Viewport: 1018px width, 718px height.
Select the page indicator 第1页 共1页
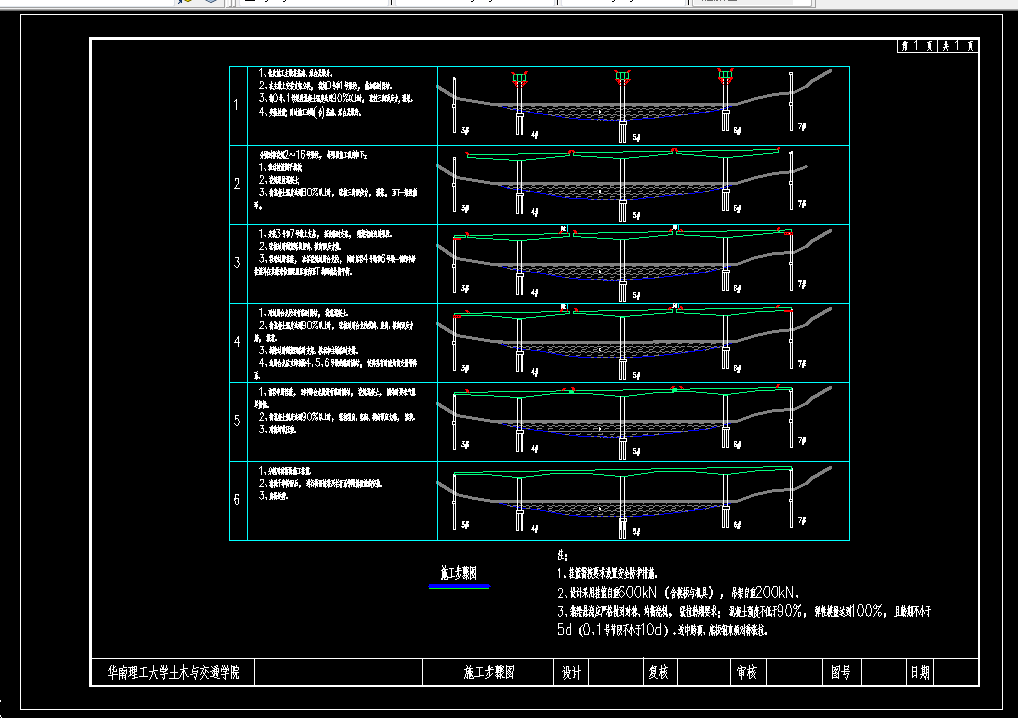point(937,45)
